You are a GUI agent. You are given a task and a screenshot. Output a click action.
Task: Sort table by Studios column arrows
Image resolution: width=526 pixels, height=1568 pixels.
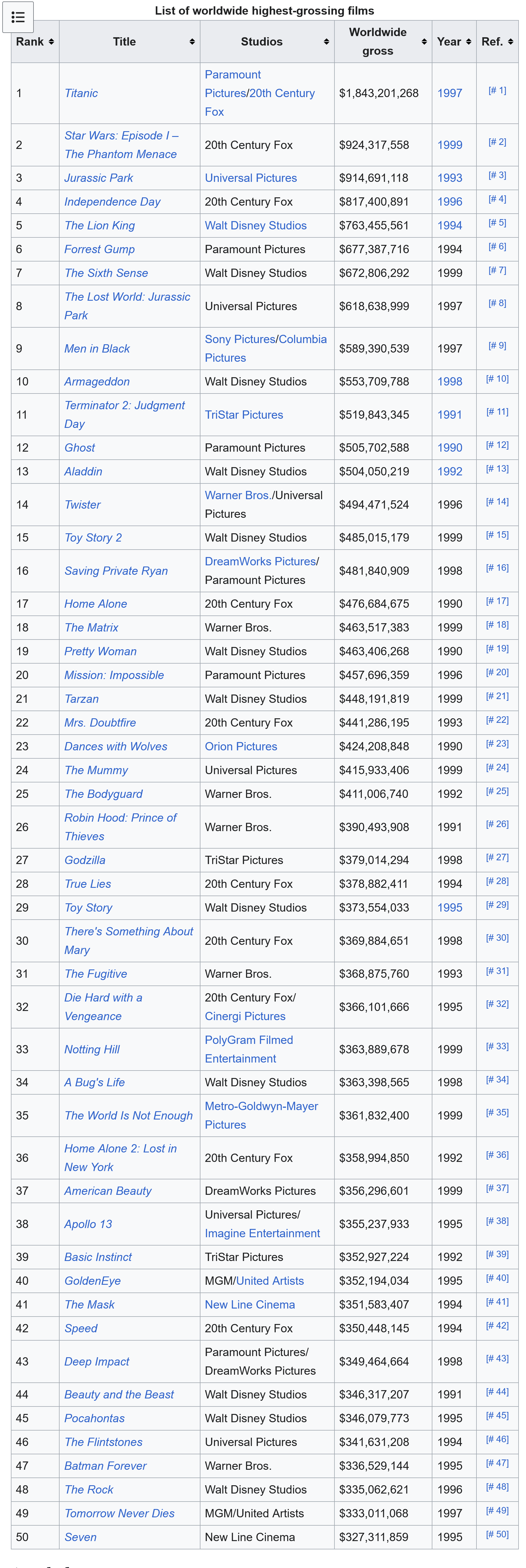[x=326, y=42]
